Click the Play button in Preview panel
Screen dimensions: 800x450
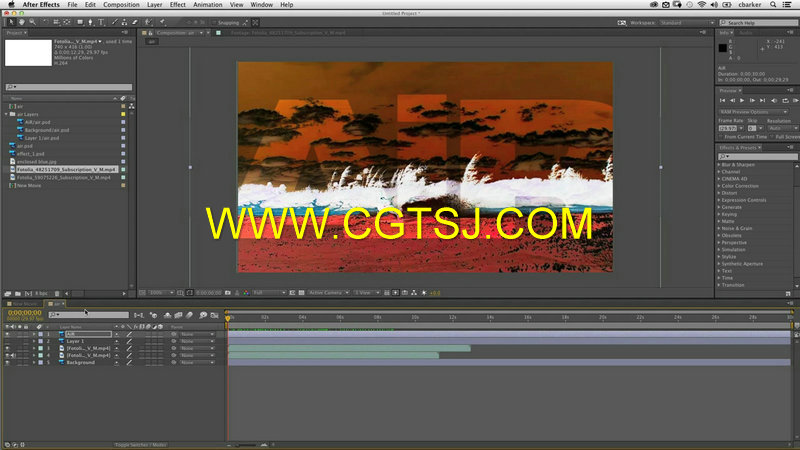(x=742, y=101)
